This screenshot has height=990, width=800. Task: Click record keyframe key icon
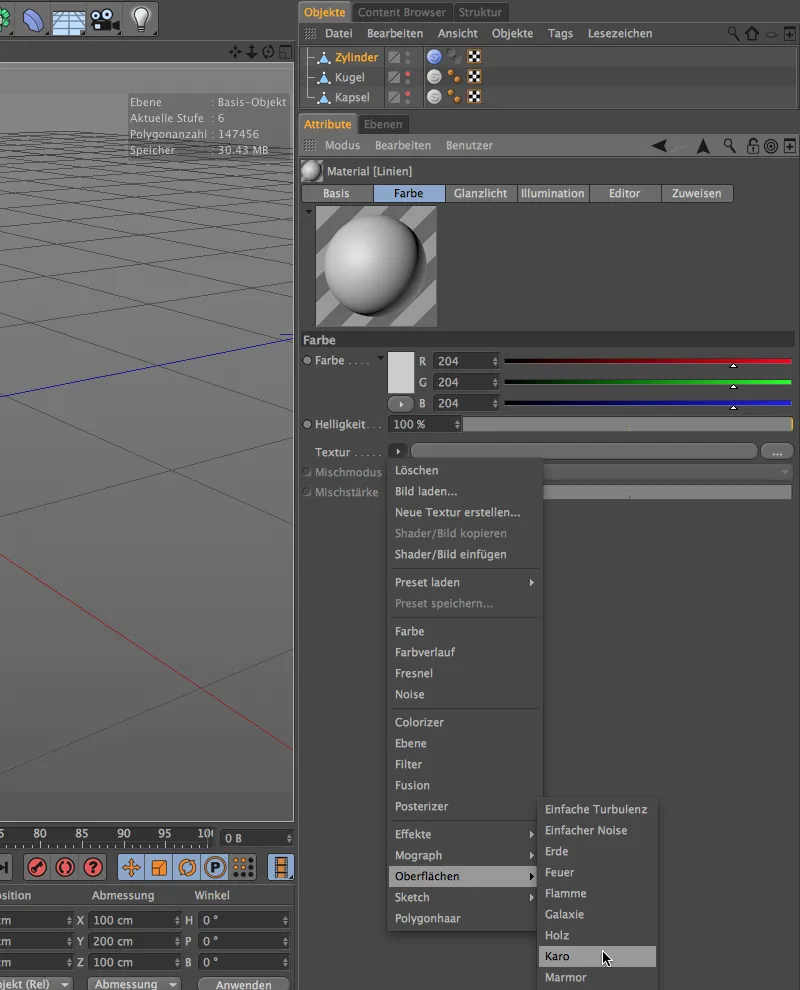point(37,867)
